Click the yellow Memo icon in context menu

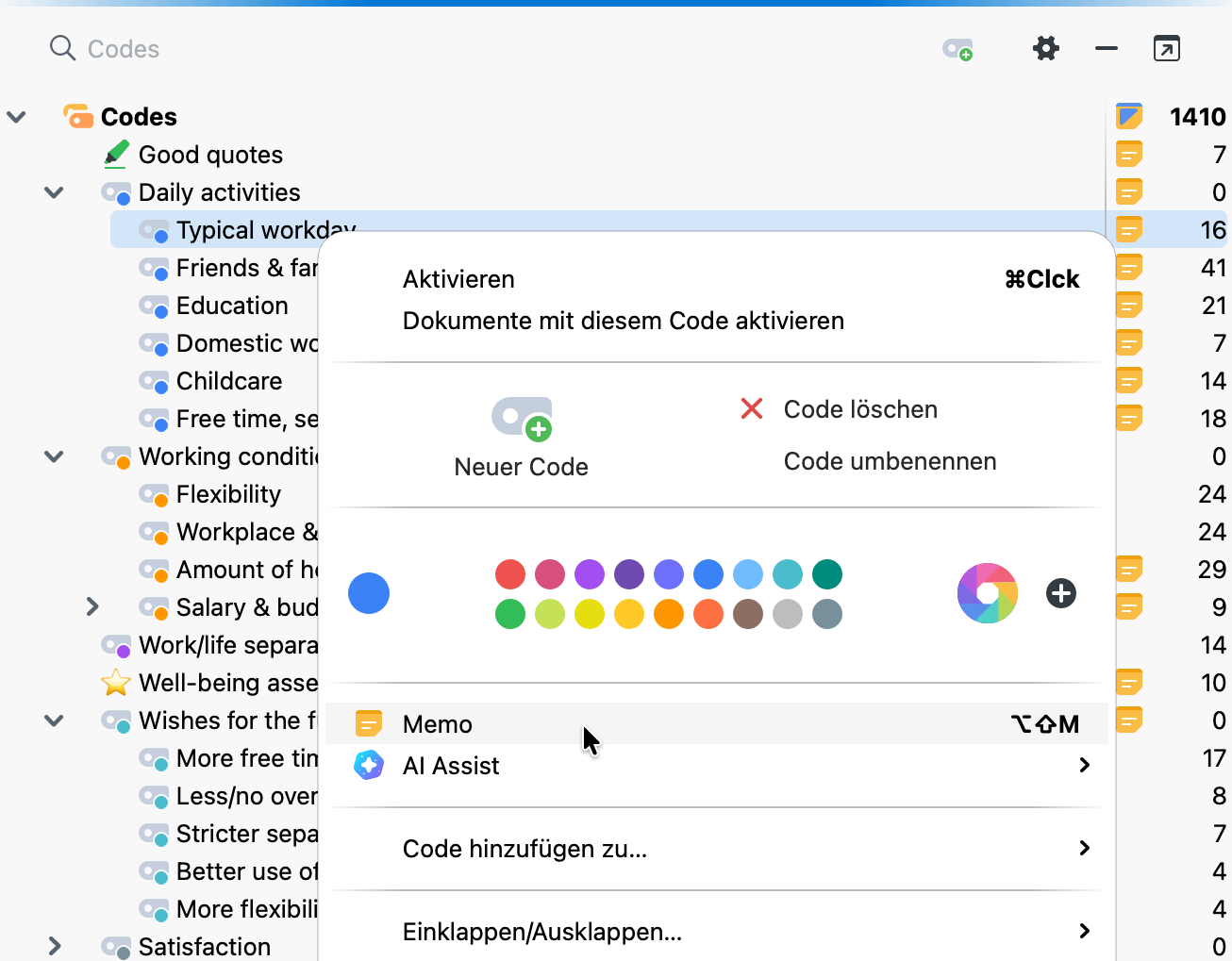[x=369, y=723]
